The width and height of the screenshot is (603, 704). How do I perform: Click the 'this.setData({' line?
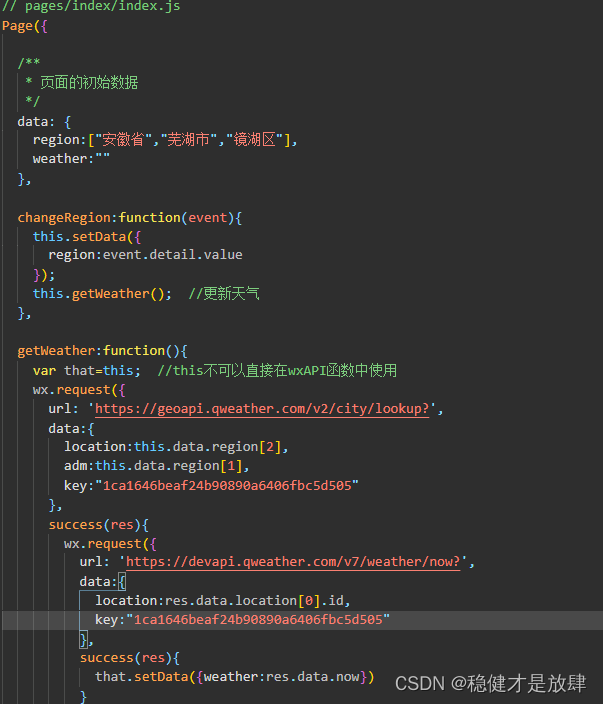tap(87, 237)
